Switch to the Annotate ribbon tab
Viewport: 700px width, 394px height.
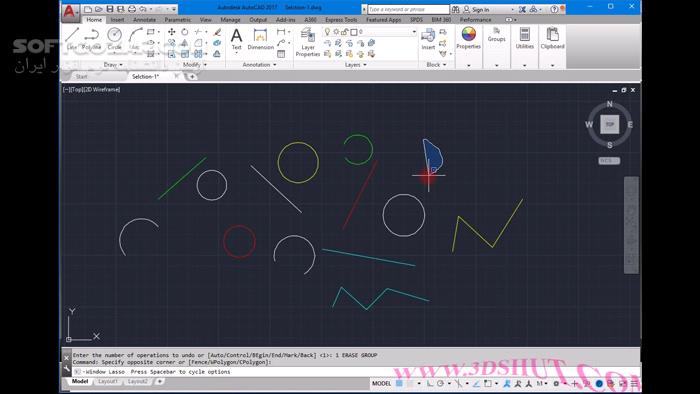[x=144, y=20]
